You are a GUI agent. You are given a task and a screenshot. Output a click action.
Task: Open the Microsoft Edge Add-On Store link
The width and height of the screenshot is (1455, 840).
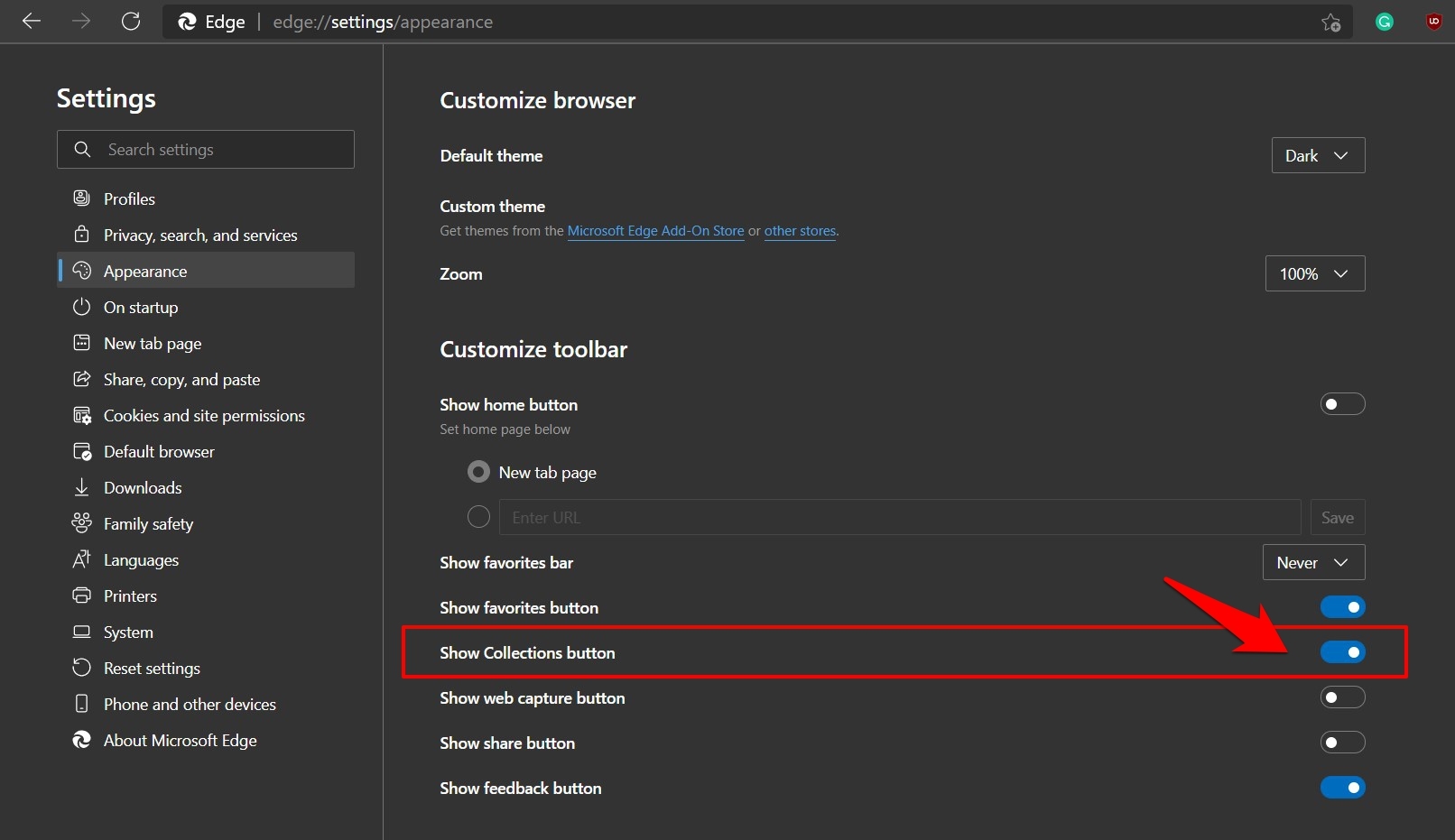tap(655, 231)
